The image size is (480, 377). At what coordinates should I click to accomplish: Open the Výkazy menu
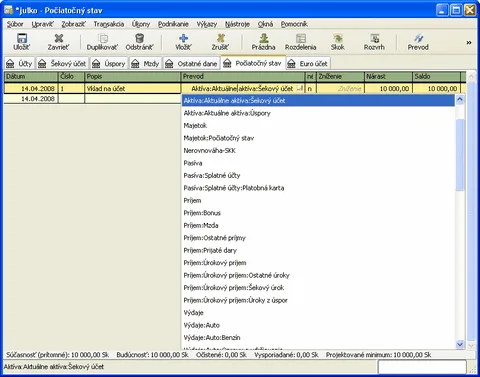[x=207, y=24]
